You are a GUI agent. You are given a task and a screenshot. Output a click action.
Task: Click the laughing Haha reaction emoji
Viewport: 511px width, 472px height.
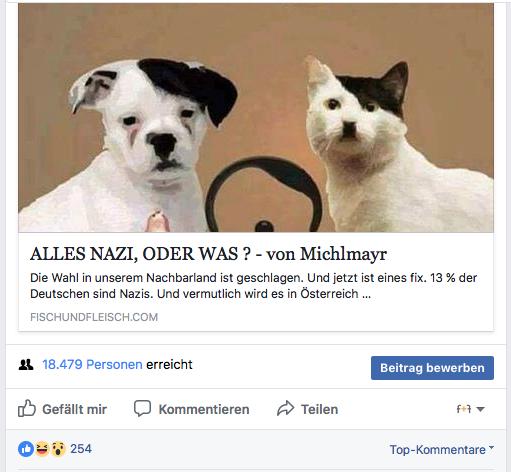point(42,449)
